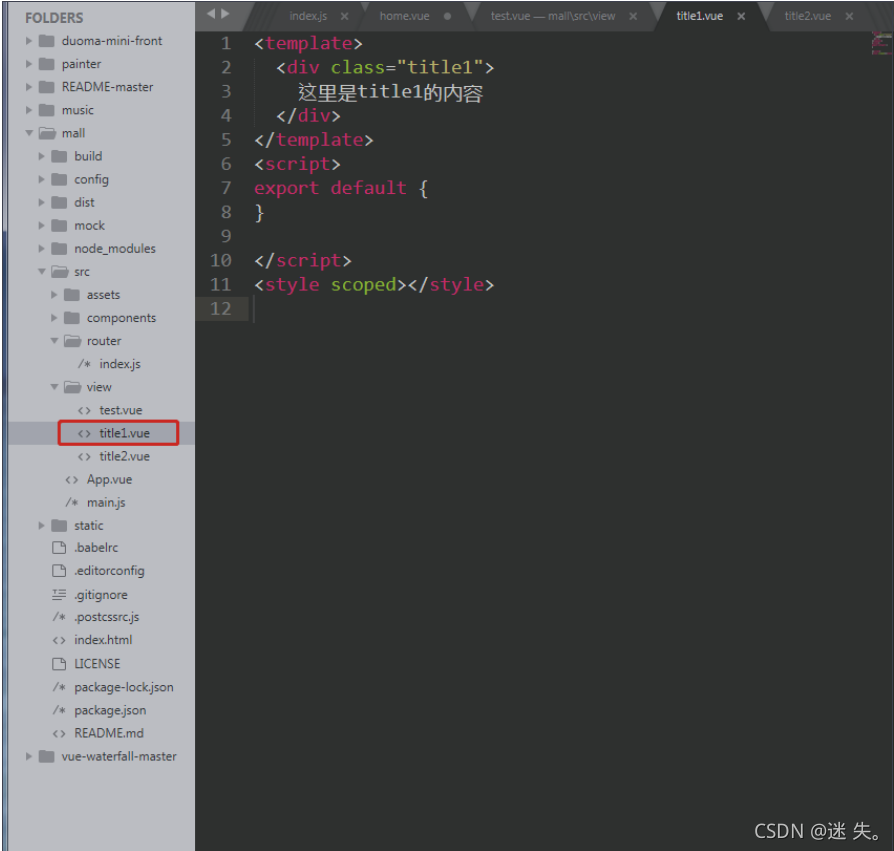Expand the build folder arrow

(x=41, y=156)
